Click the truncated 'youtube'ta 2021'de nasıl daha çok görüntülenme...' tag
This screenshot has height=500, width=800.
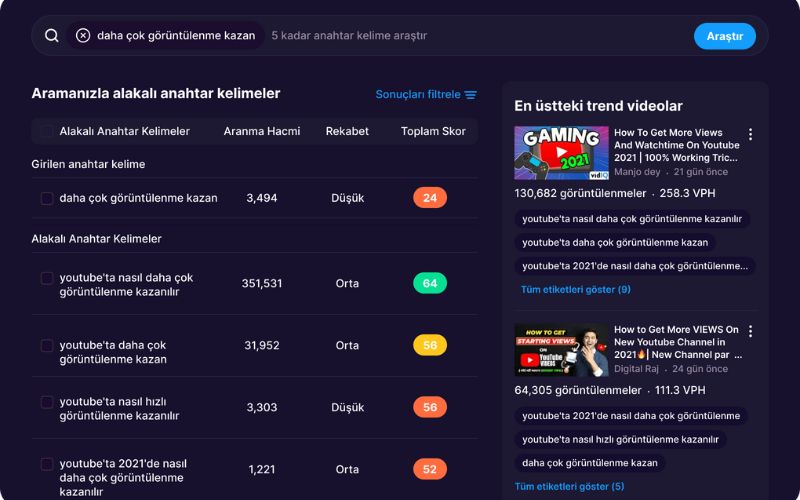[x=635, y=266]
